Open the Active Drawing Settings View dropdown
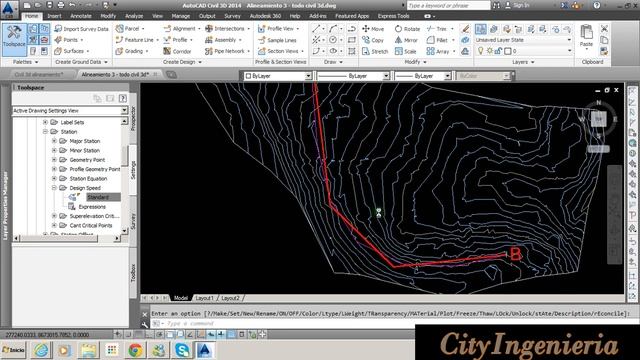640x360 pixels. coord(124,111)
